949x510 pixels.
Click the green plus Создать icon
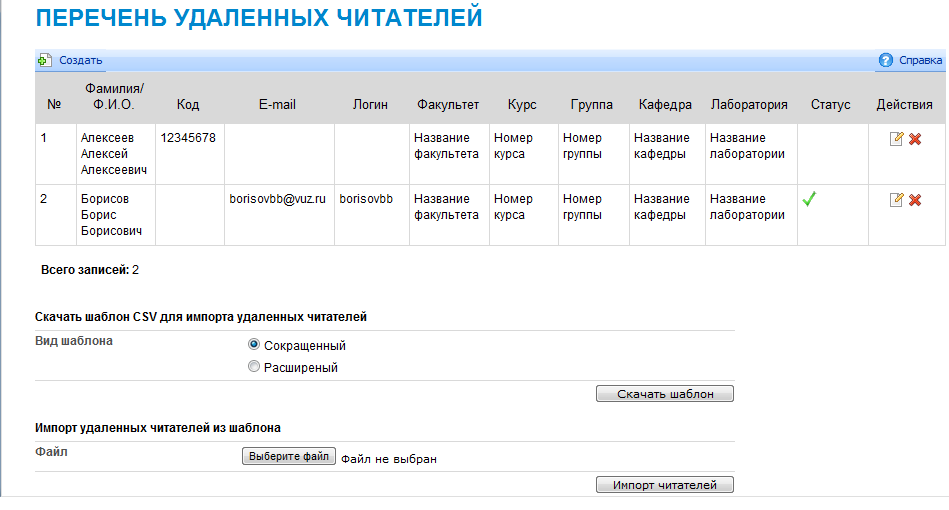tap(45, 61)
